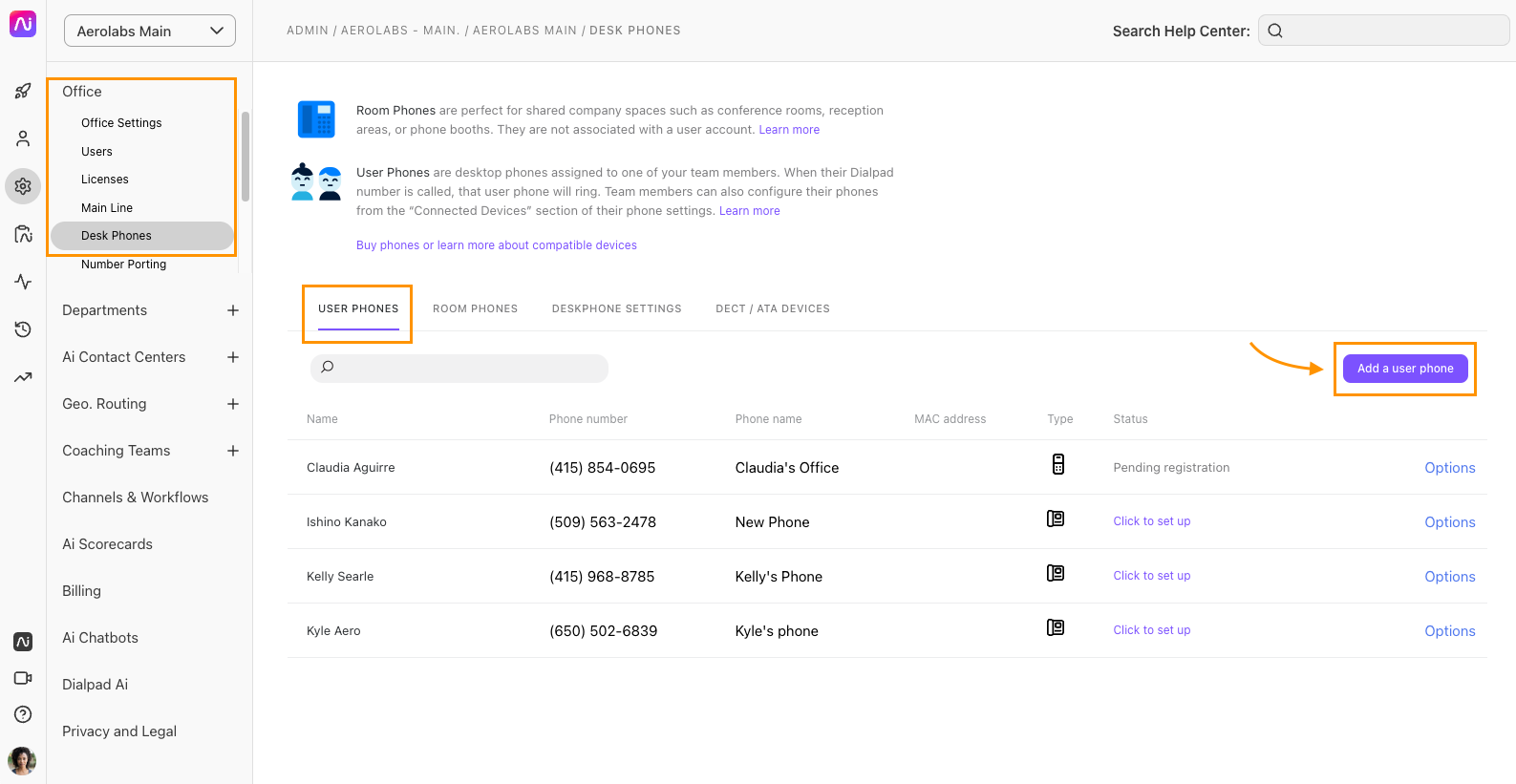Viewport: 1516px width, 784px height.
Task: Click 'Click to set up' for Ishino Kanako
Action: point(1152,521)
